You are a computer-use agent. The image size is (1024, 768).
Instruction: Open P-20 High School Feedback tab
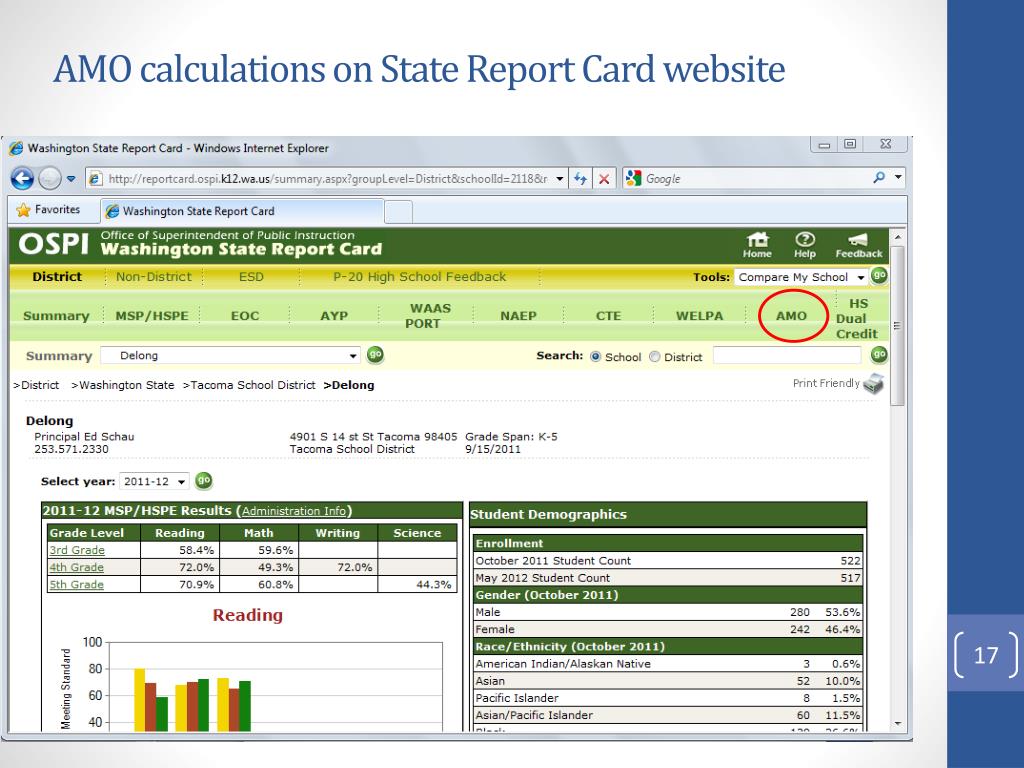tap(419, 277)
